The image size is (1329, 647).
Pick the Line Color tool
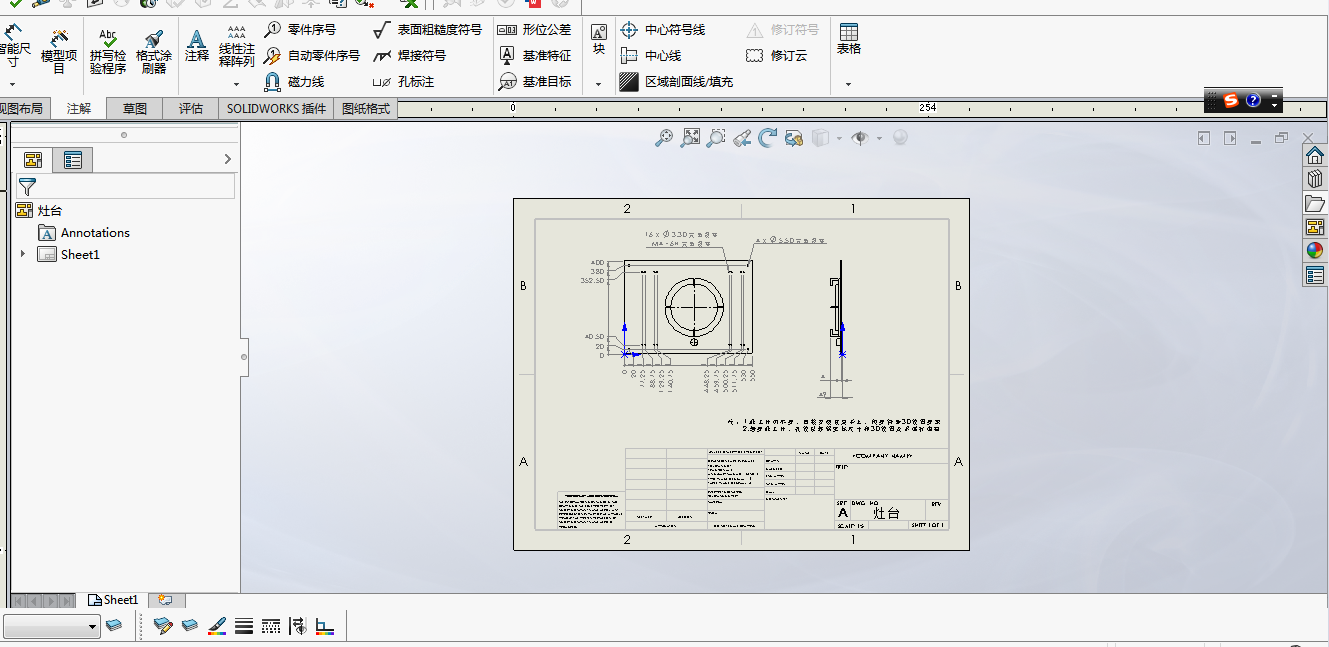[x=217, y=627]
